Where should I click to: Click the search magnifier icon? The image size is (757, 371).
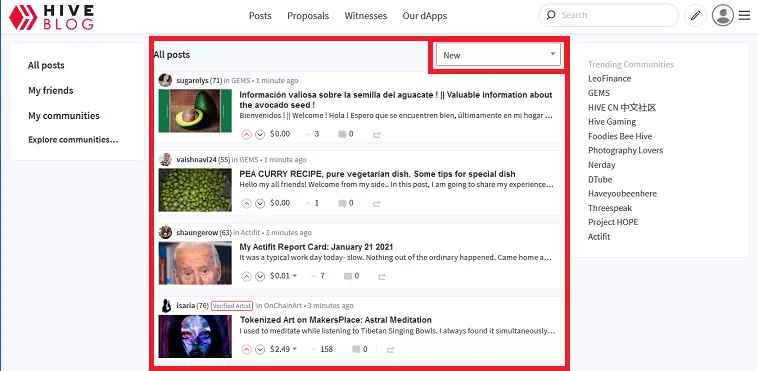(551, 15)
